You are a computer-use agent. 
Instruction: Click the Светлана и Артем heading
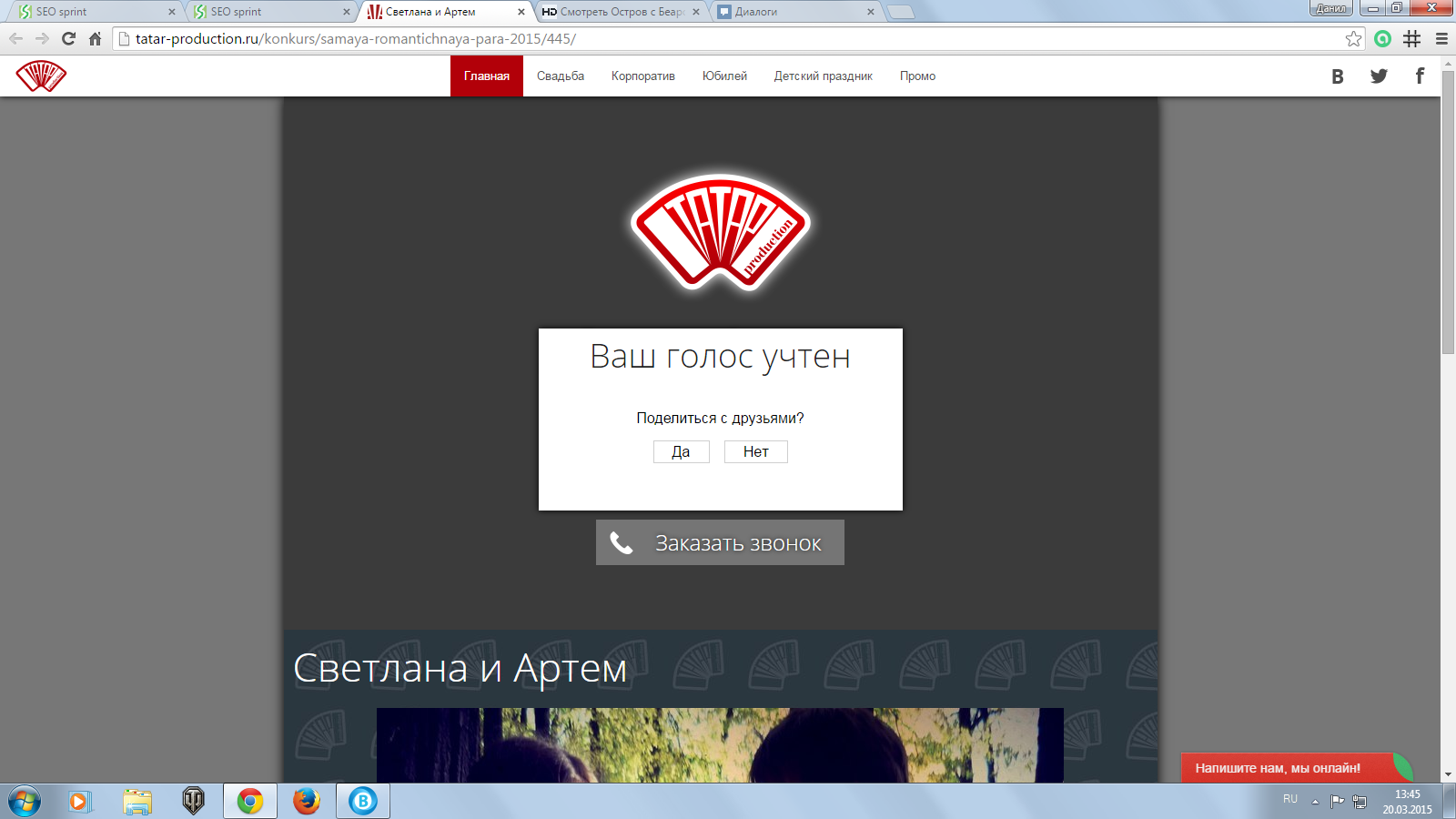pos(460,669)
